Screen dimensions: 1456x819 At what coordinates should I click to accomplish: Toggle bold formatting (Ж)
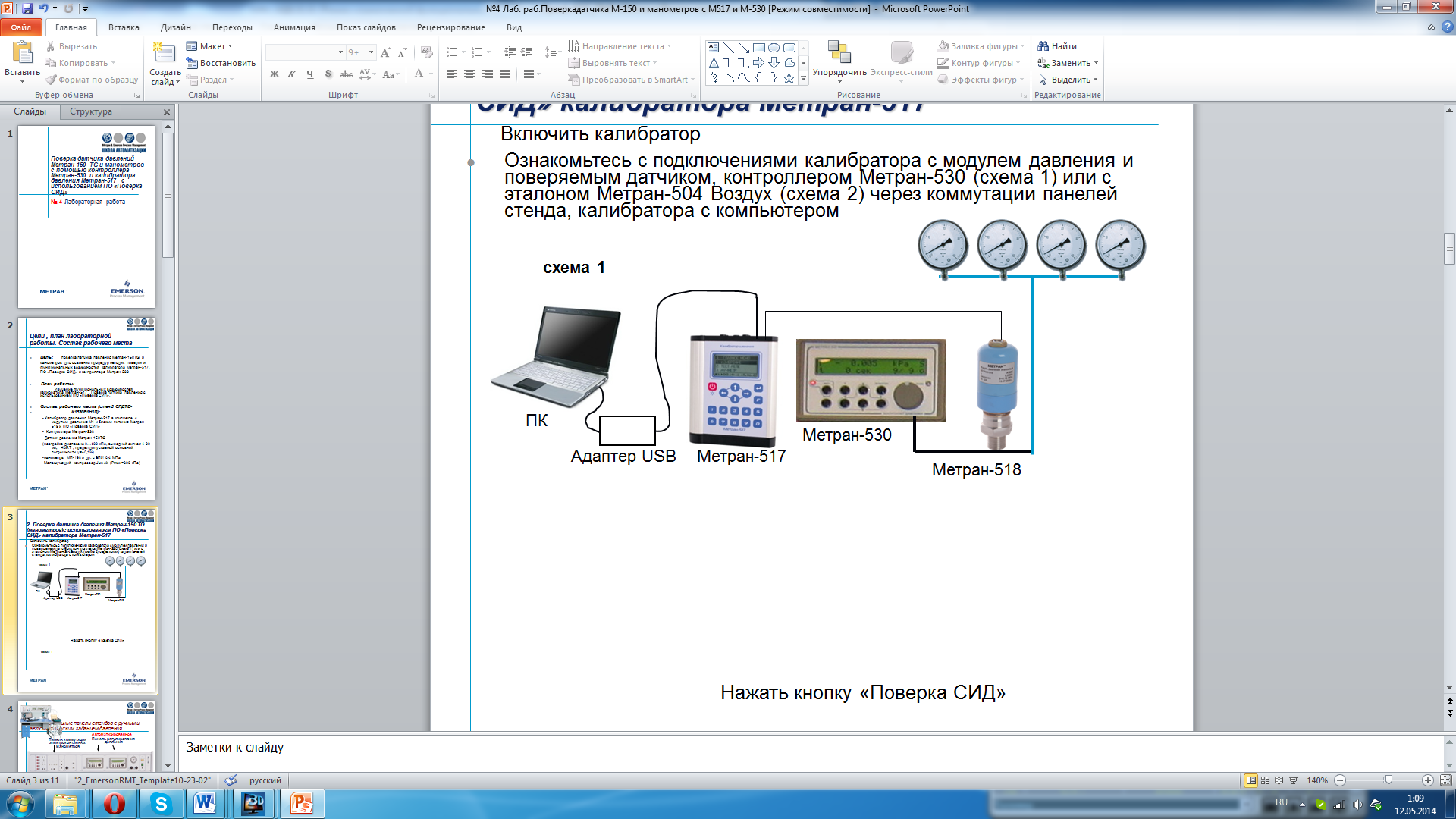click(275, 74)
